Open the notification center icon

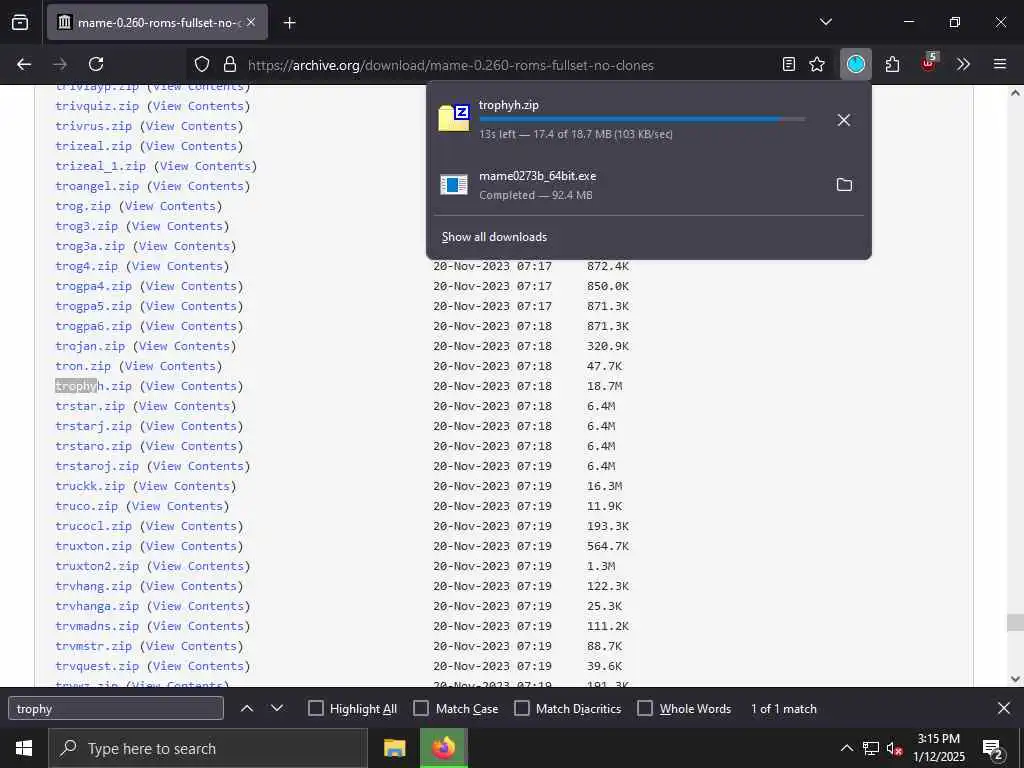click(x=992, y=749)
